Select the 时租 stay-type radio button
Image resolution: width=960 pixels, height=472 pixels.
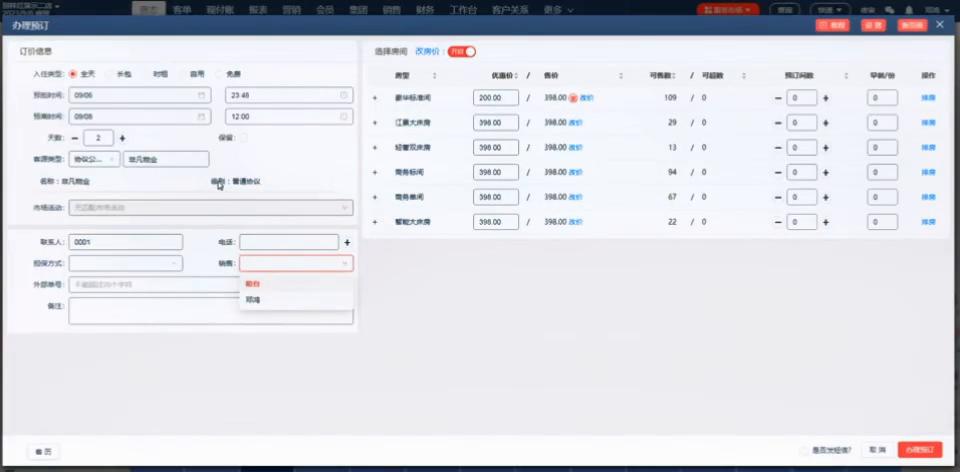pos(146,74)
